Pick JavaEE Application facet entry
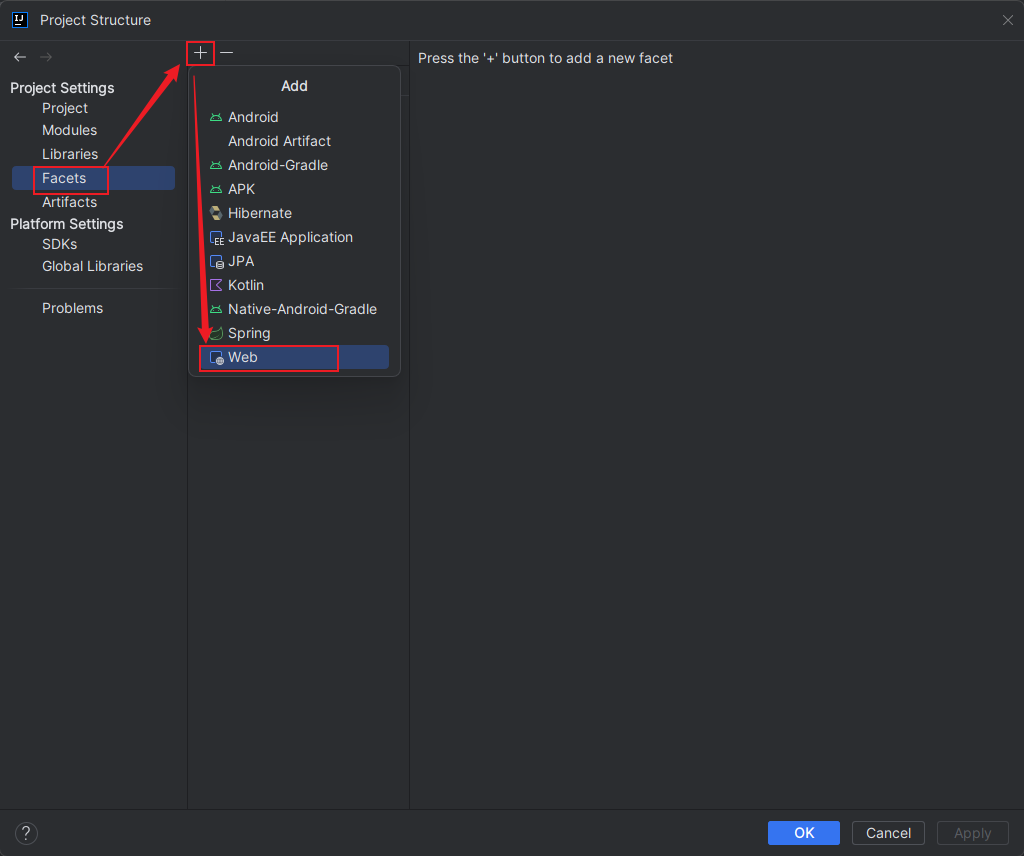1024x856 pixels. point(294,238)
